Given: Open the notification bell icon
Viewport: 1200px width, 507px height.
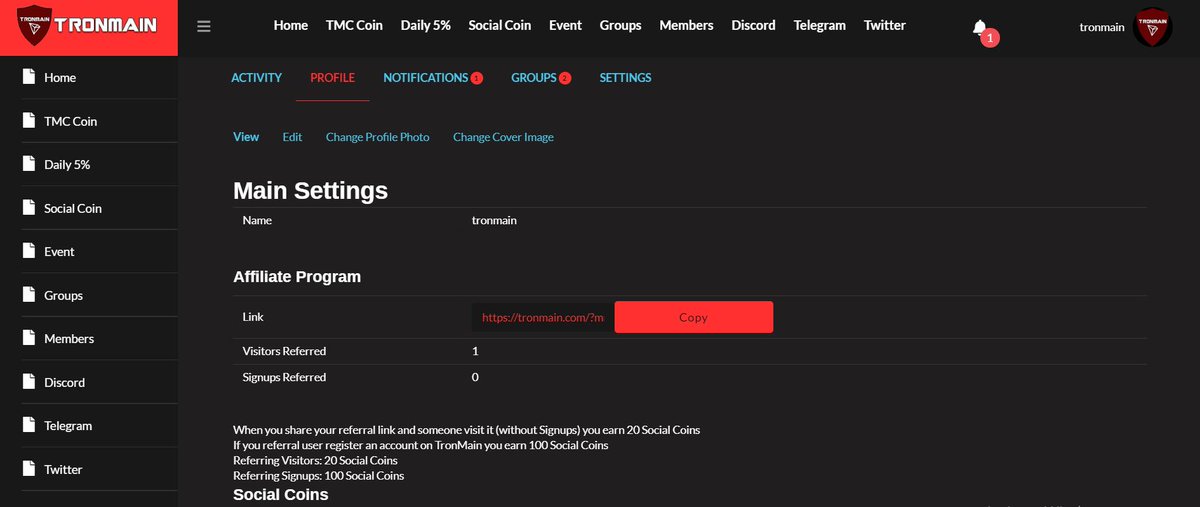Looking at the screenshot, I should [x=980, y=27].
